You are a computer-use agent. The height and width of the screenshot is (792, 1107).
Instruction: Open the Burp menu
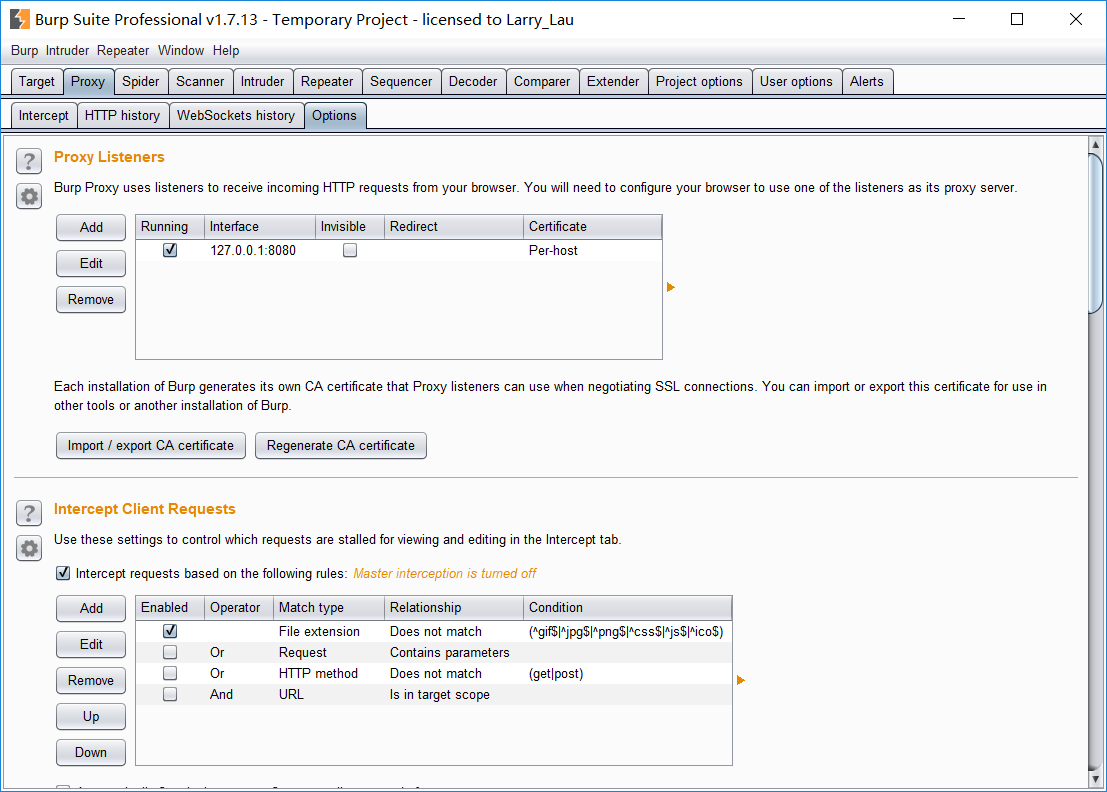coord(25,51)
